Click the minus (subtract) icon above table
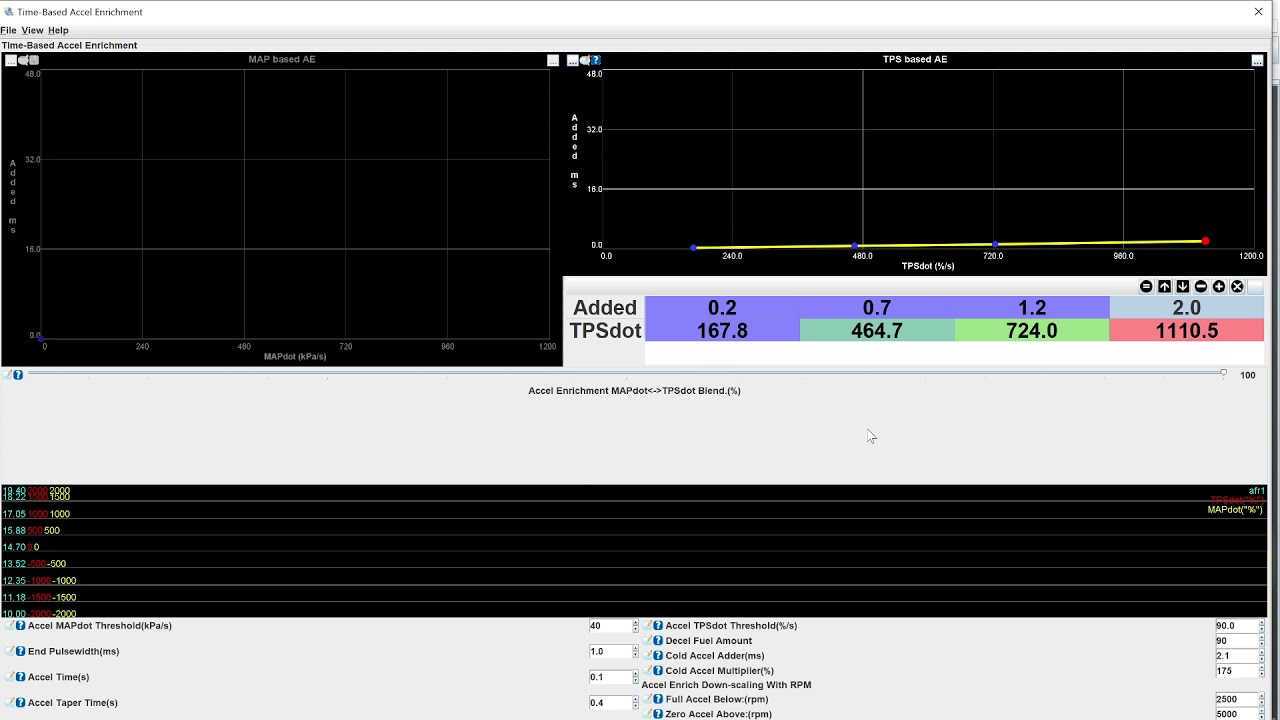This screenshot has width=1280, height=720. point(1201,286)
